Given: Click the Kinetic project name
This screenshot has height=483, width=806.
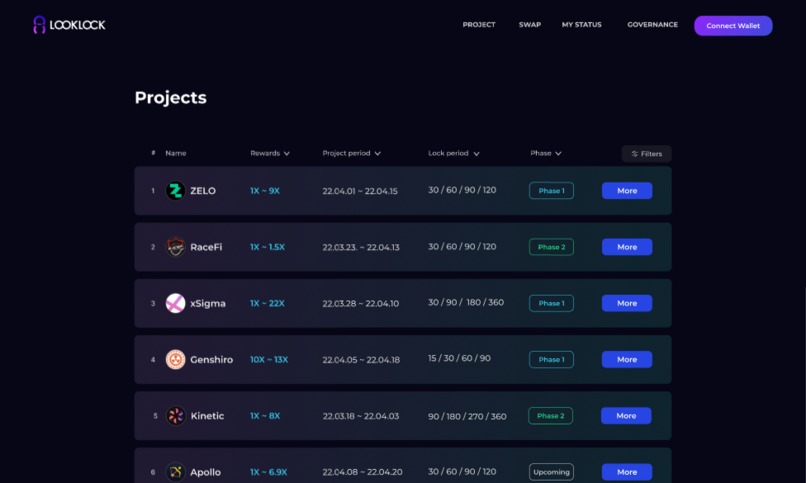Looking at the screenshot, I should tap(207, 416).
